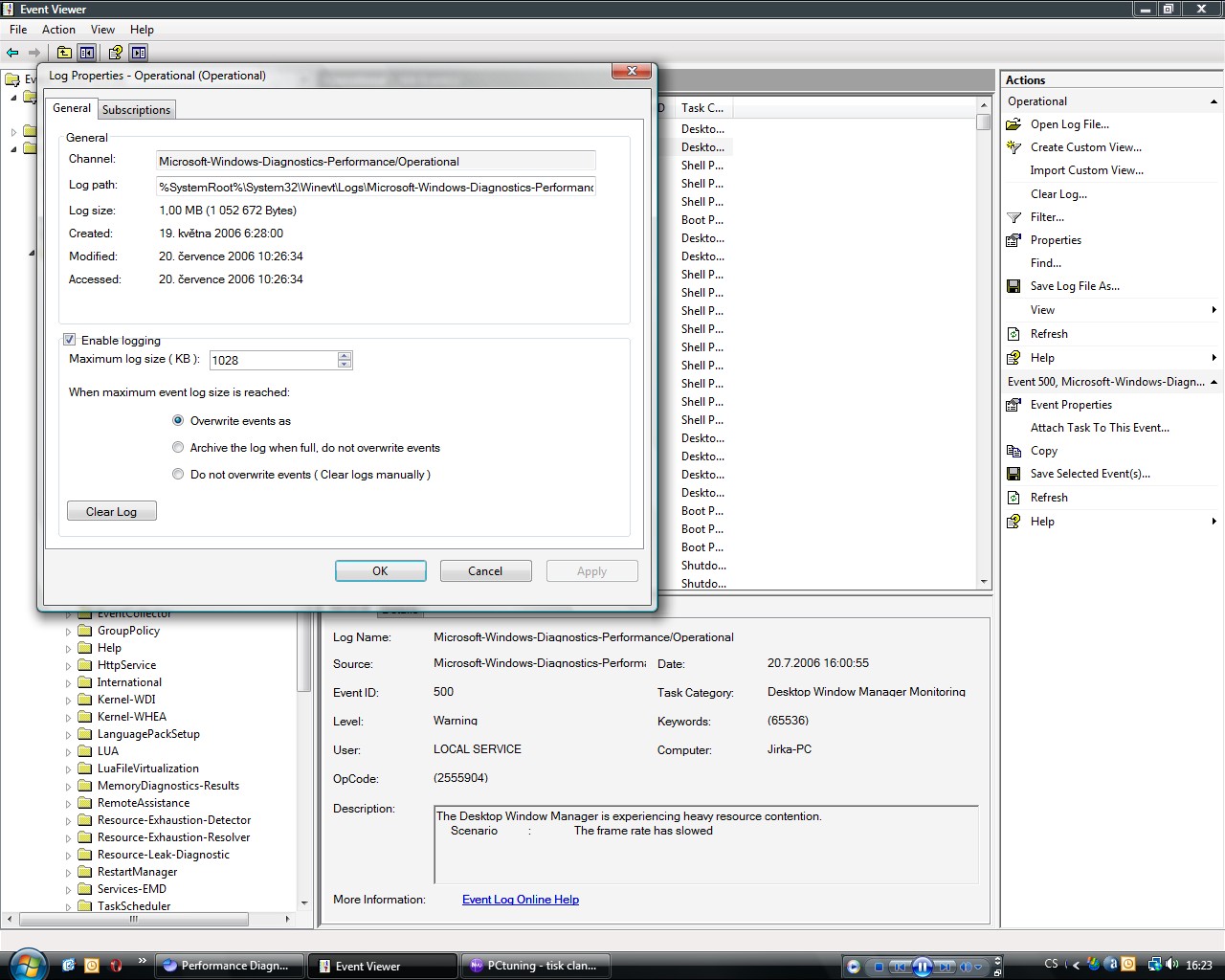The height and width of the screenshot is (980, 1225).
Task: Click the Refresh icon under Operational section
Action: (1014, 334)
